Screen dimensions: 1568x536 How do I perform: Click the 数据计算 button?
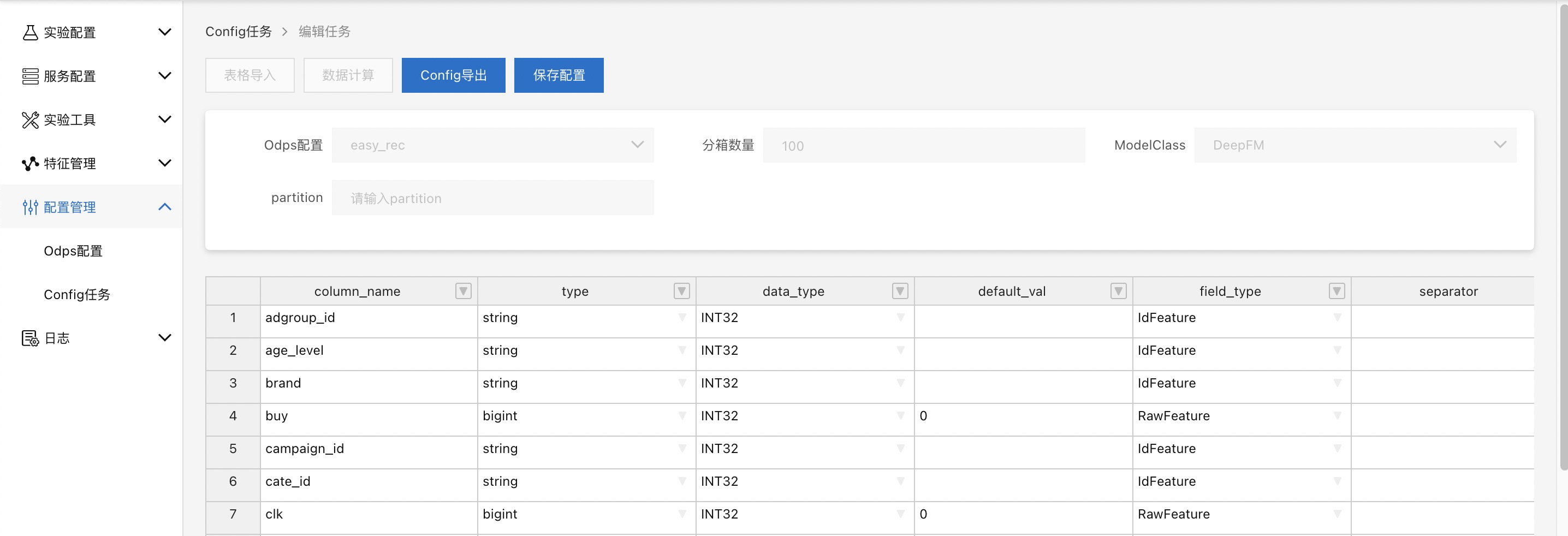(348, 75)
